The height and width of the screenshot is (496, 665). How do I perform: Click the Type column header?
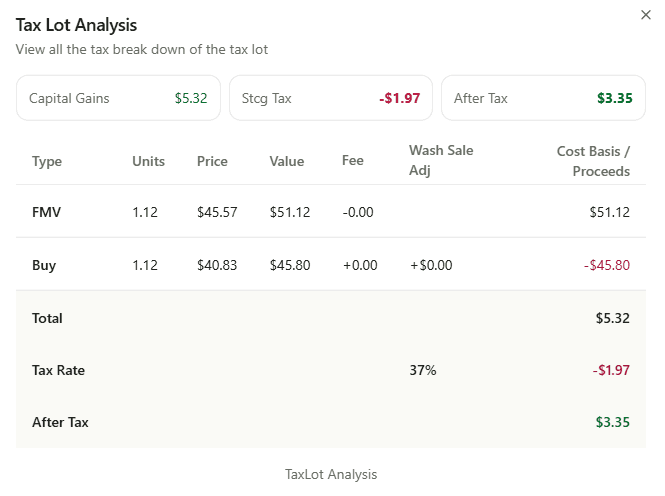click(47, 162)
